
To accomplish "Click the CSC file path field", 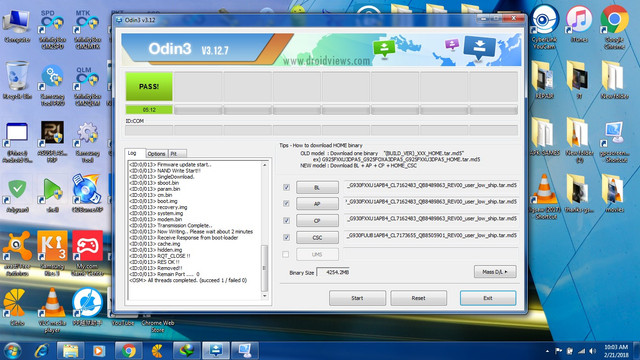I will (431, 236).
